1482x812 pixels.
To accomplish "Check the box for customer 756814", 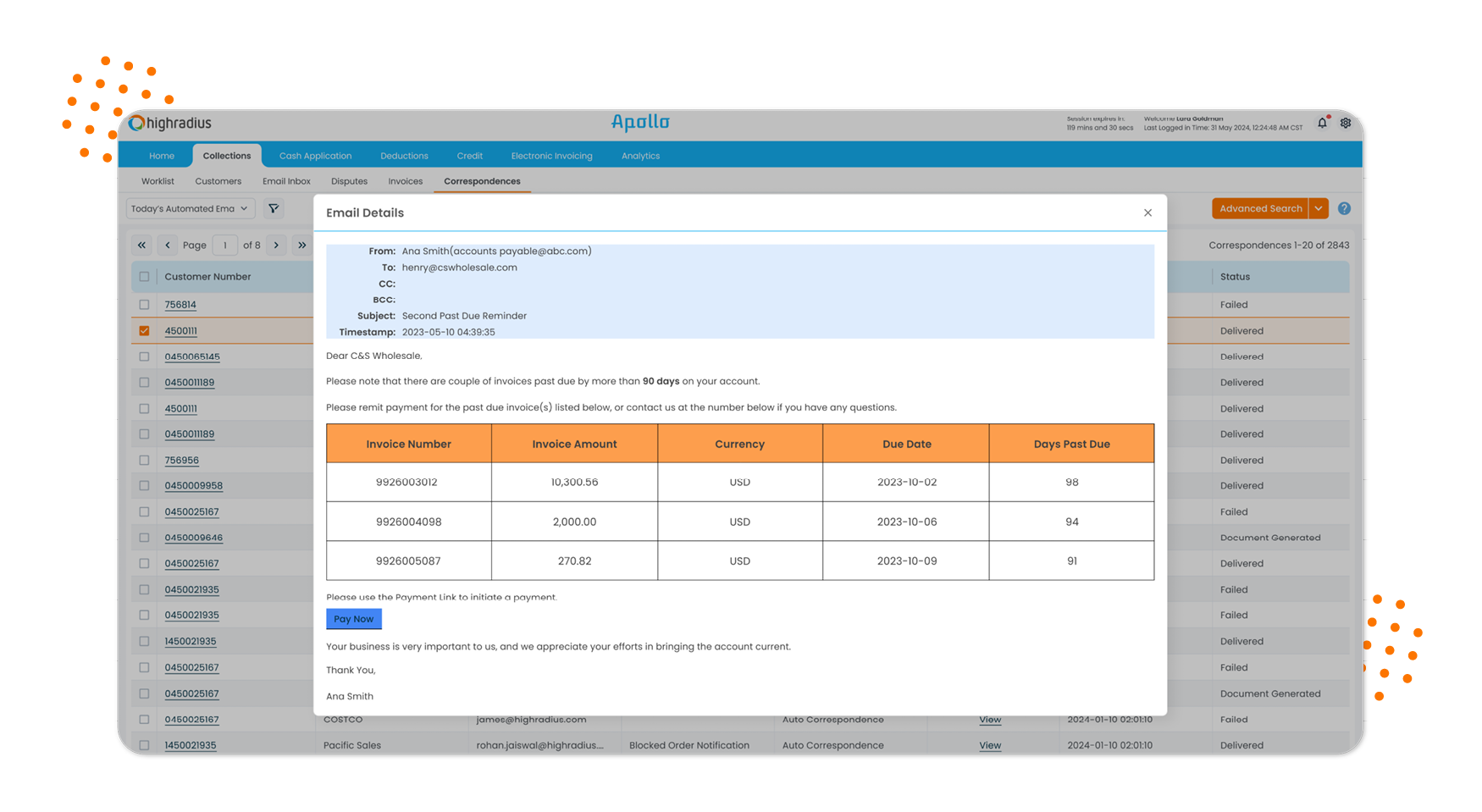I will pyautogui.click(x=144, y=305).
